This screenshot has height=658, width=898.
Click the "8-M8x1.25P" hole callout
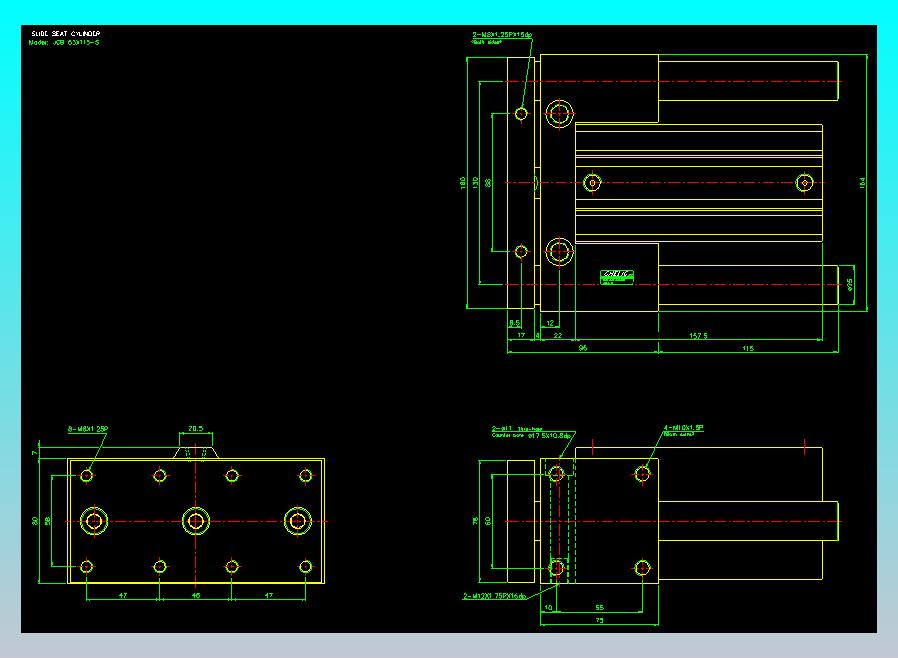click(88, 429)
